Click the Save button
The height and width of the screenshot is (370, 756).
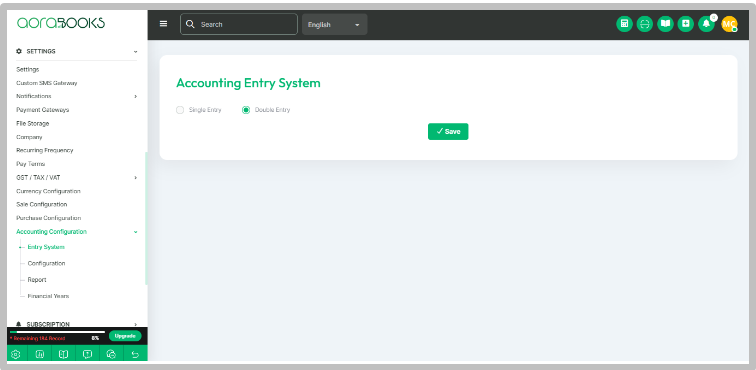[448, 131]
